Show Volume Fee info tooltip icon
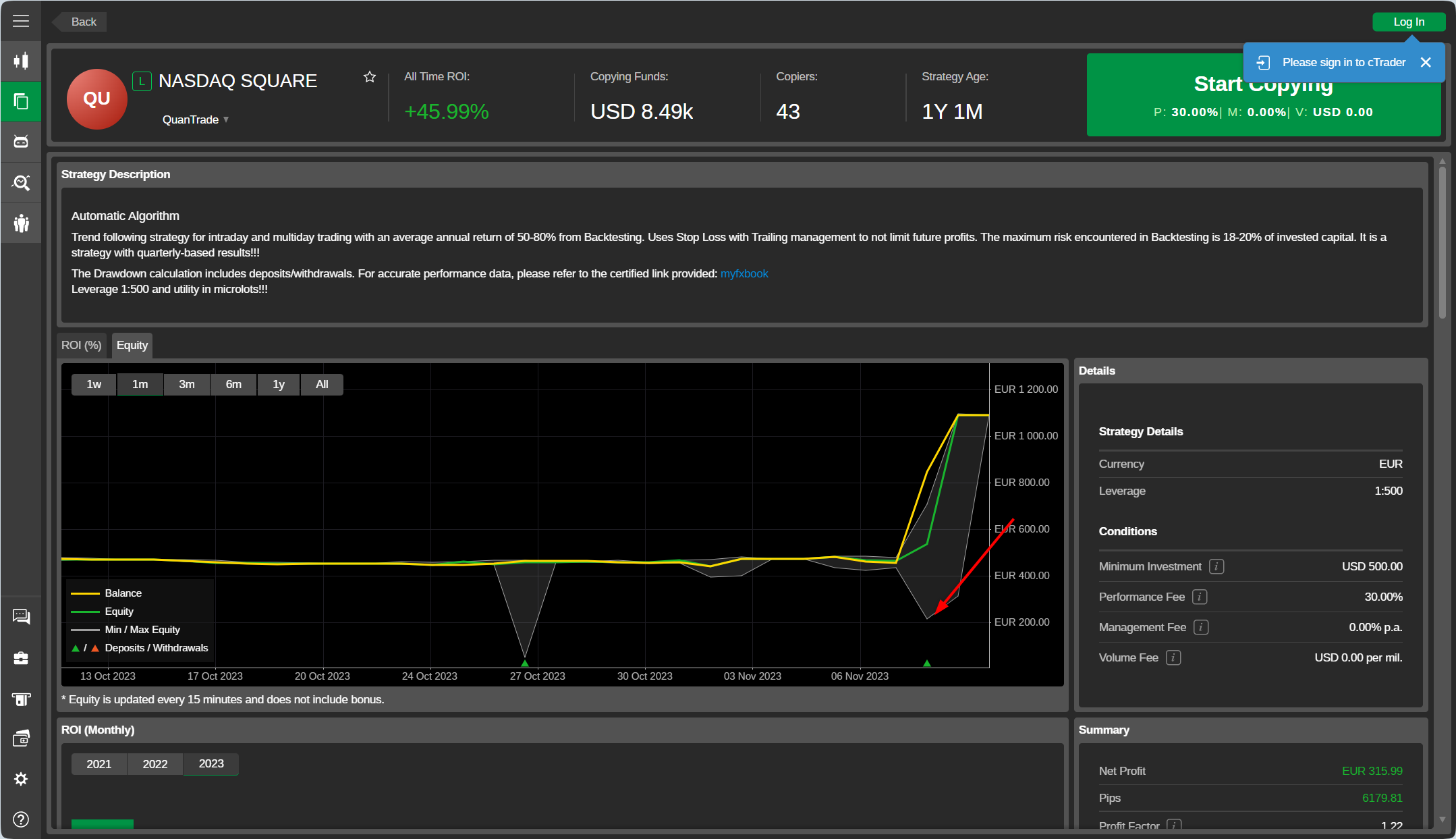The width and height of the screenshot is (1456, 839). click(1173, 657)
